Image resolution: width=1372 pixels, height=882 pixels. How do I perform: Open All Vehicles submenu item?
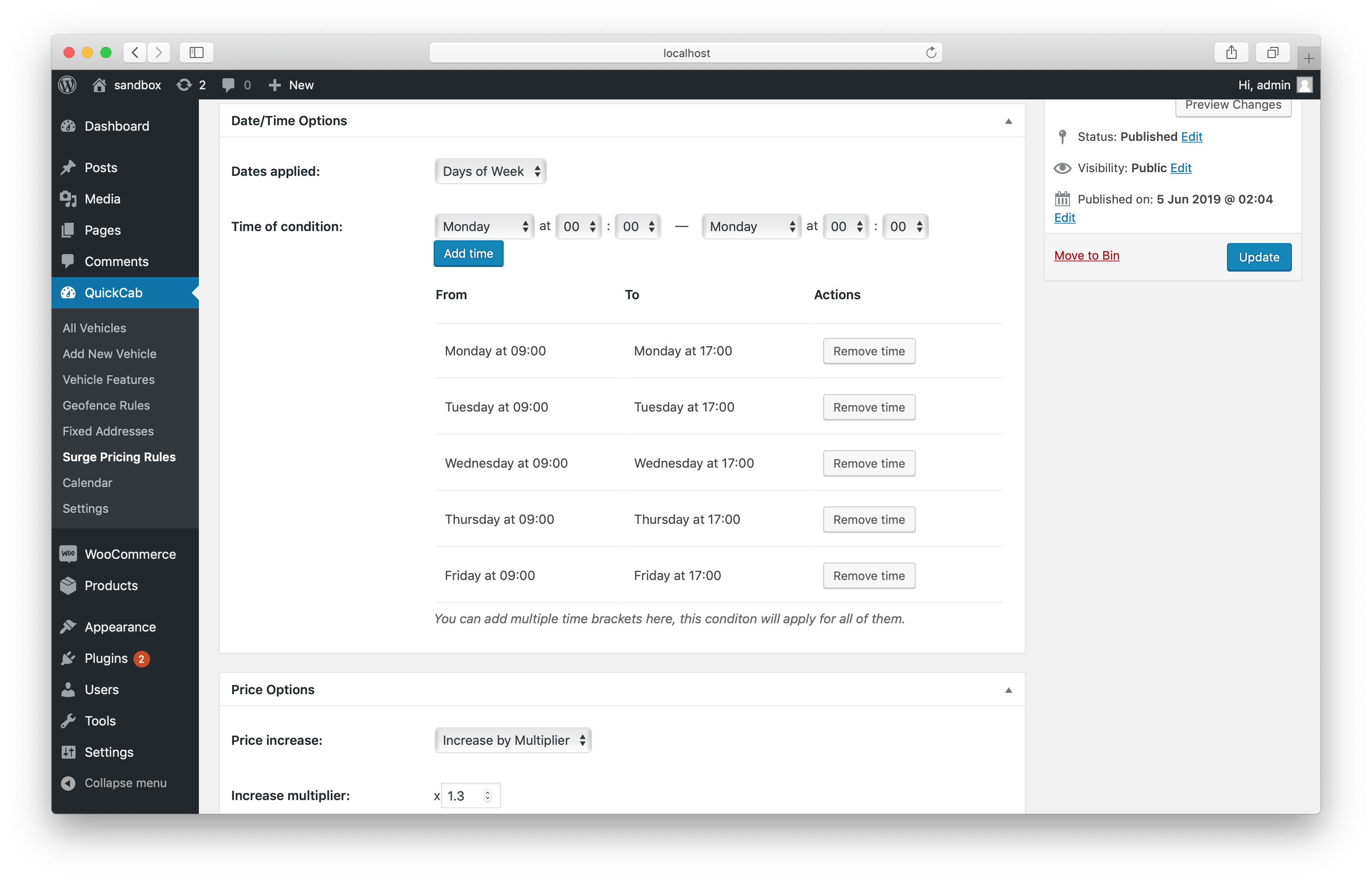tap(94, 328)
